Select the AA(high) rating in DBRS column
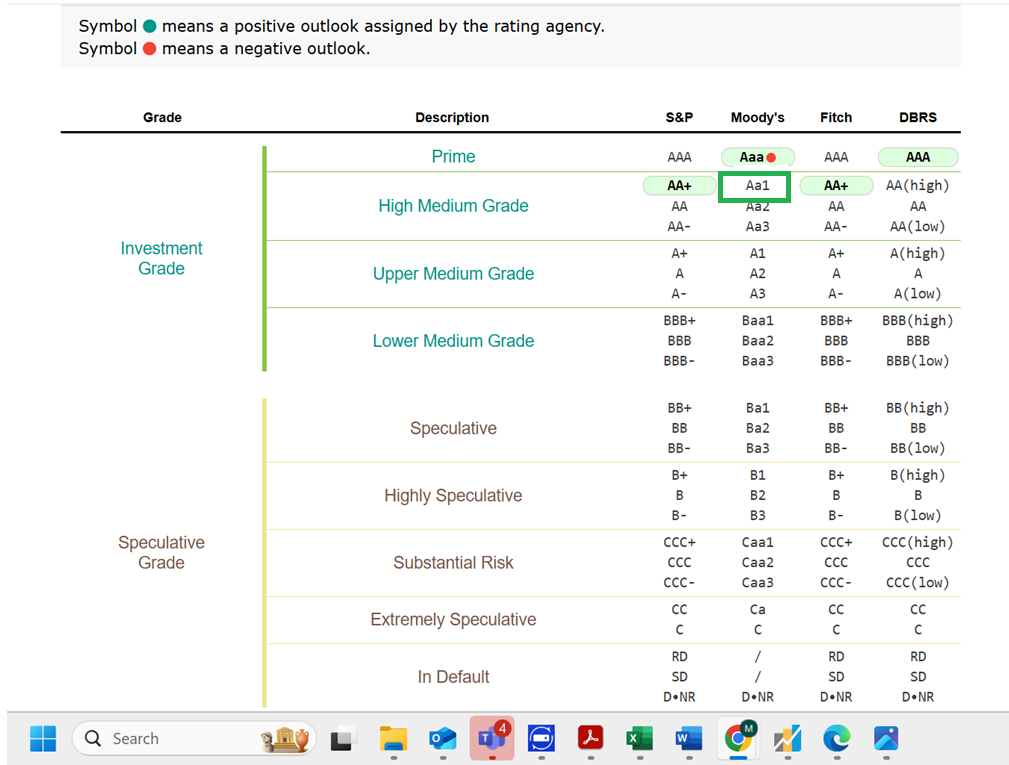Screen dimensions: 1009x765 click(918, 185)
